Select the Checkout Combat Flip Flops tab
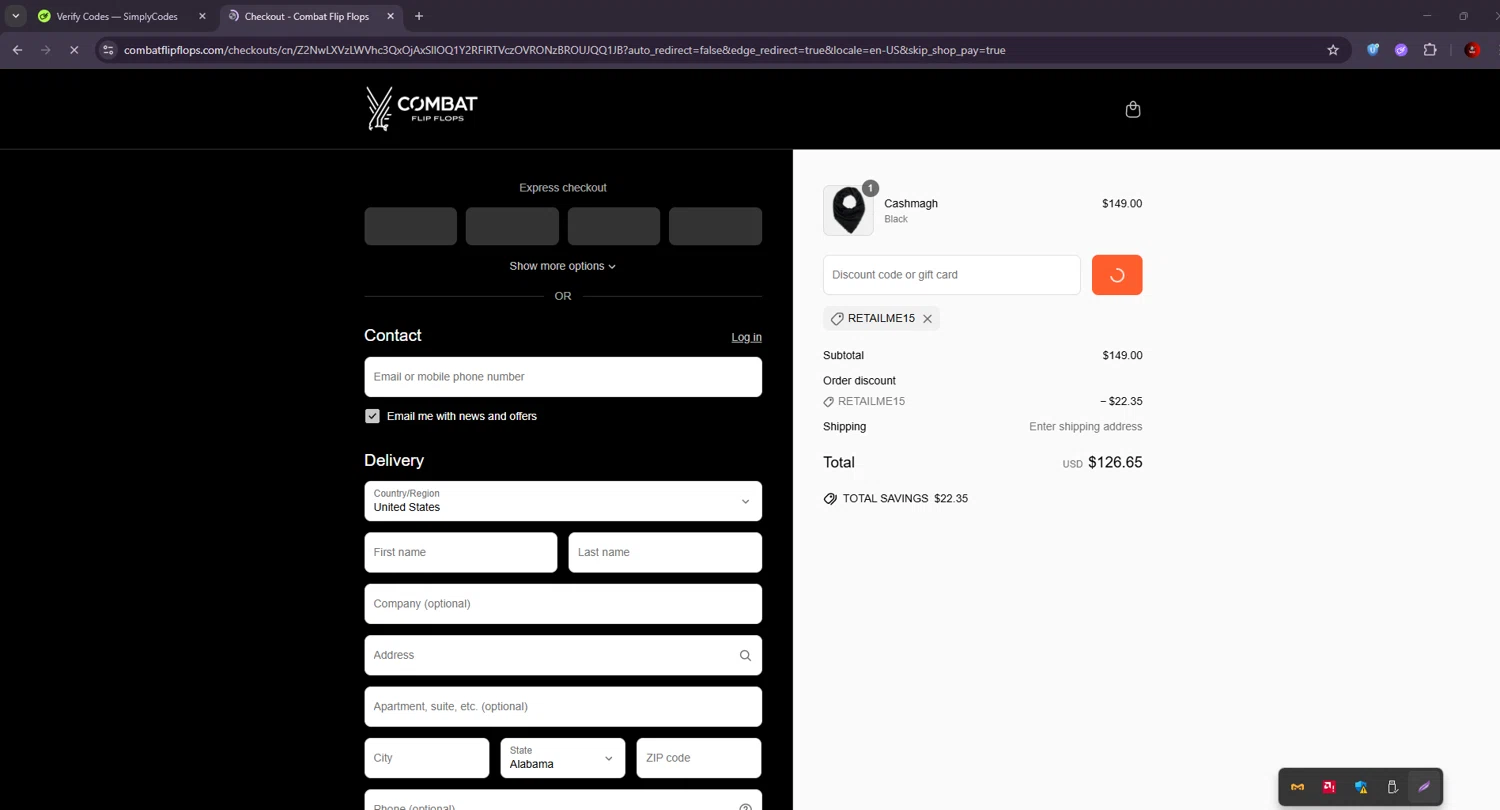This screenshot has width=1500, height=810. [305, 16]
